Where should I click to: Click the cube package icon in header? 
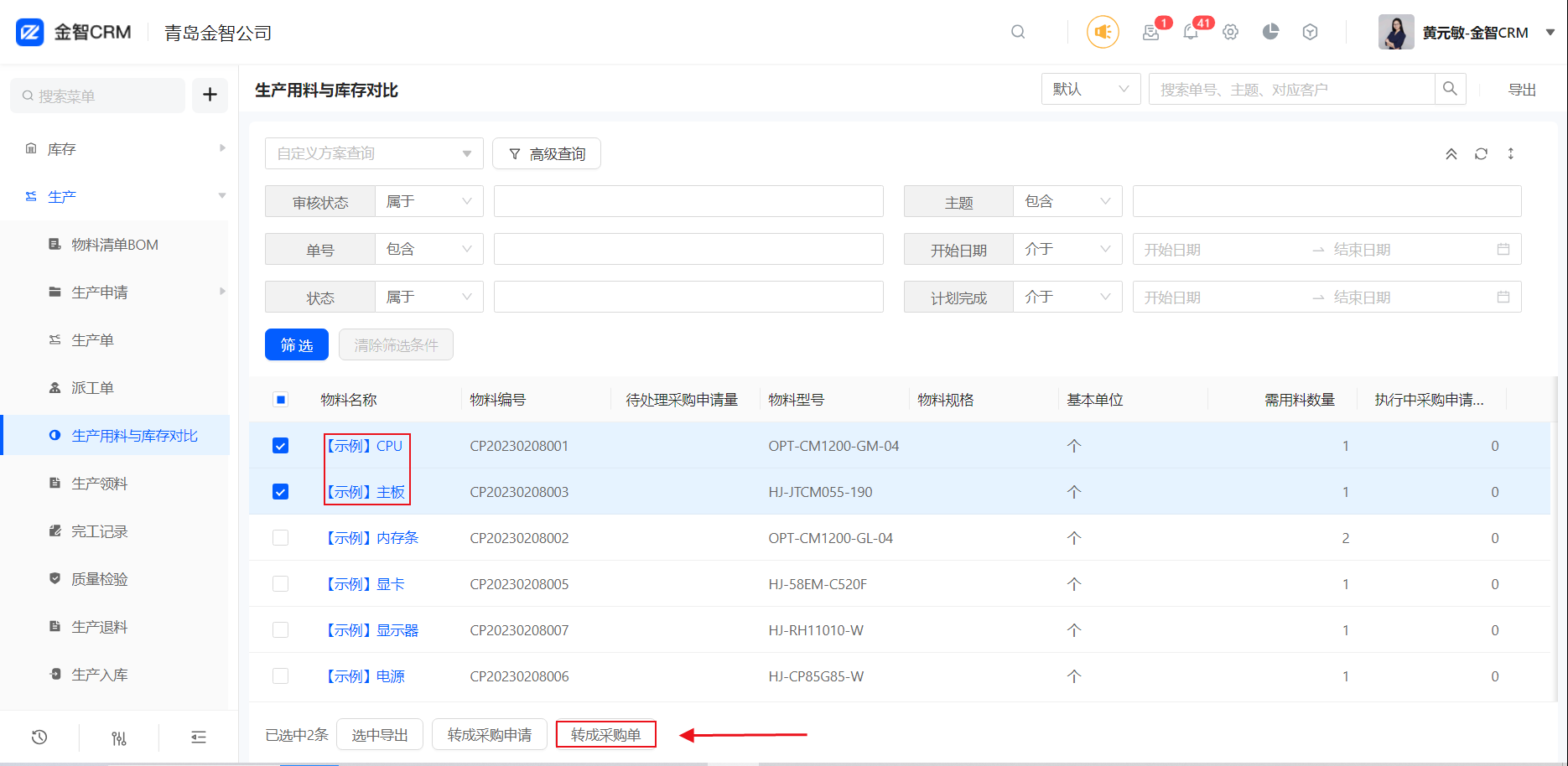click(1310, 32)
